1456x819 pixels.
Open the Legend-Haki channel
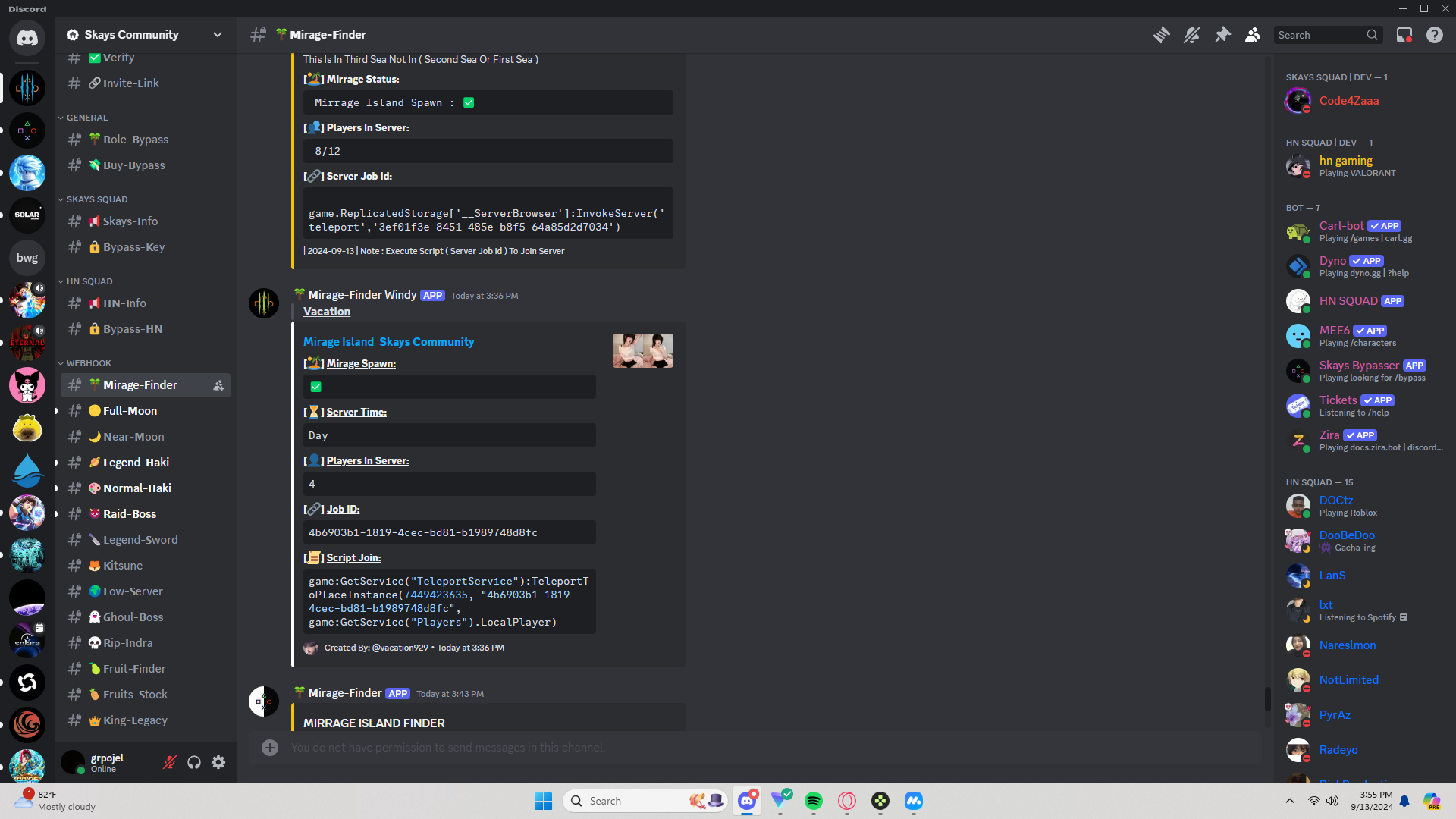146,463
